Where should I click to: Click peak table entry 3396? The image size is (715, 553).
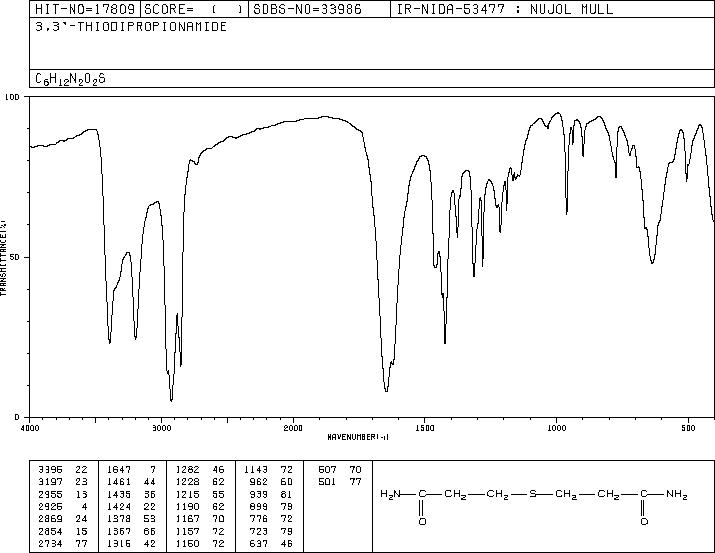pos(50,470)
